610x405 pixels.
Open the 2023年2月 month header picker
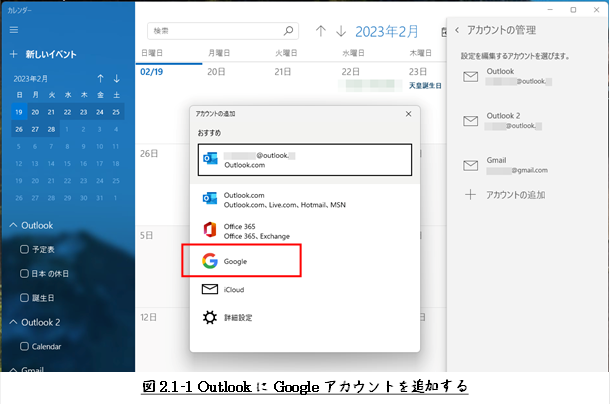(387, 32)
